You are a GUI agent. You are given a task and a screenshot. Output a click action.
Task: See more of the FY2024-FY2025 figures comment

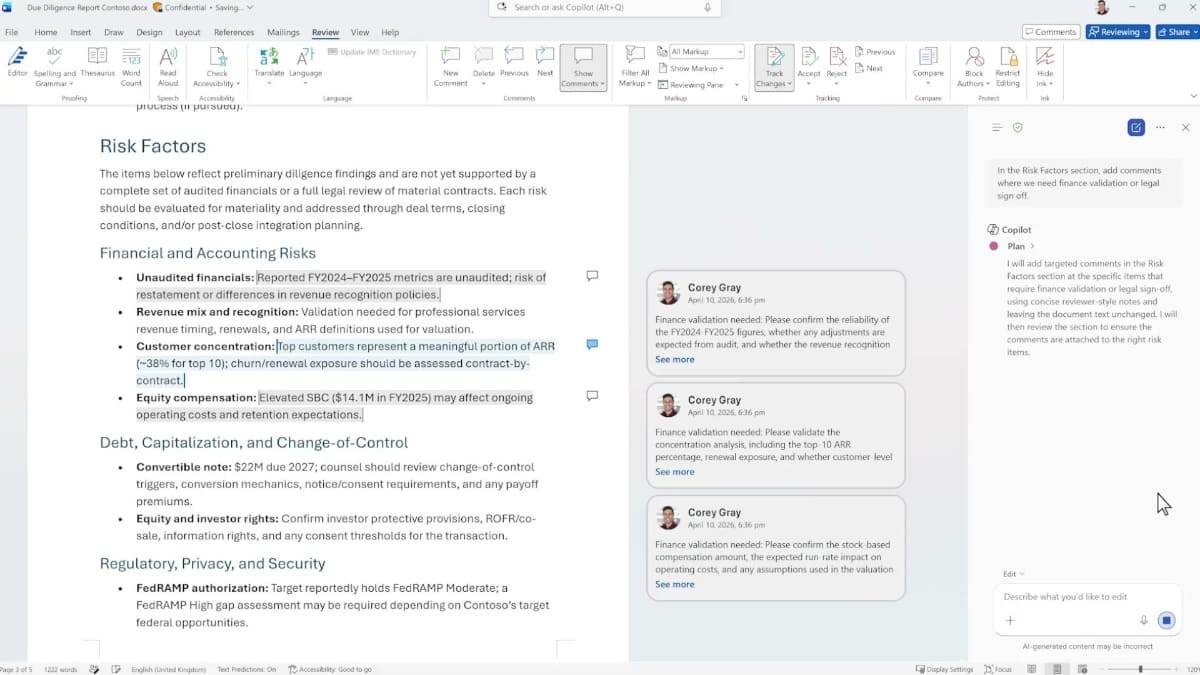(x=675, y=359)
